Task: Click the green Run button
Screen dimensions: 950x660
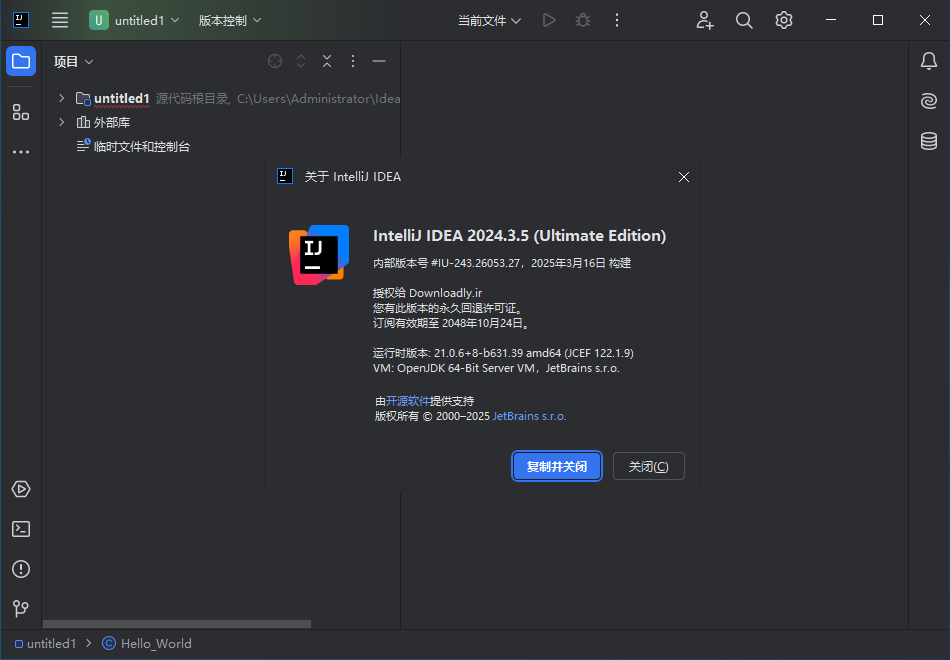Action: (549, 20)
